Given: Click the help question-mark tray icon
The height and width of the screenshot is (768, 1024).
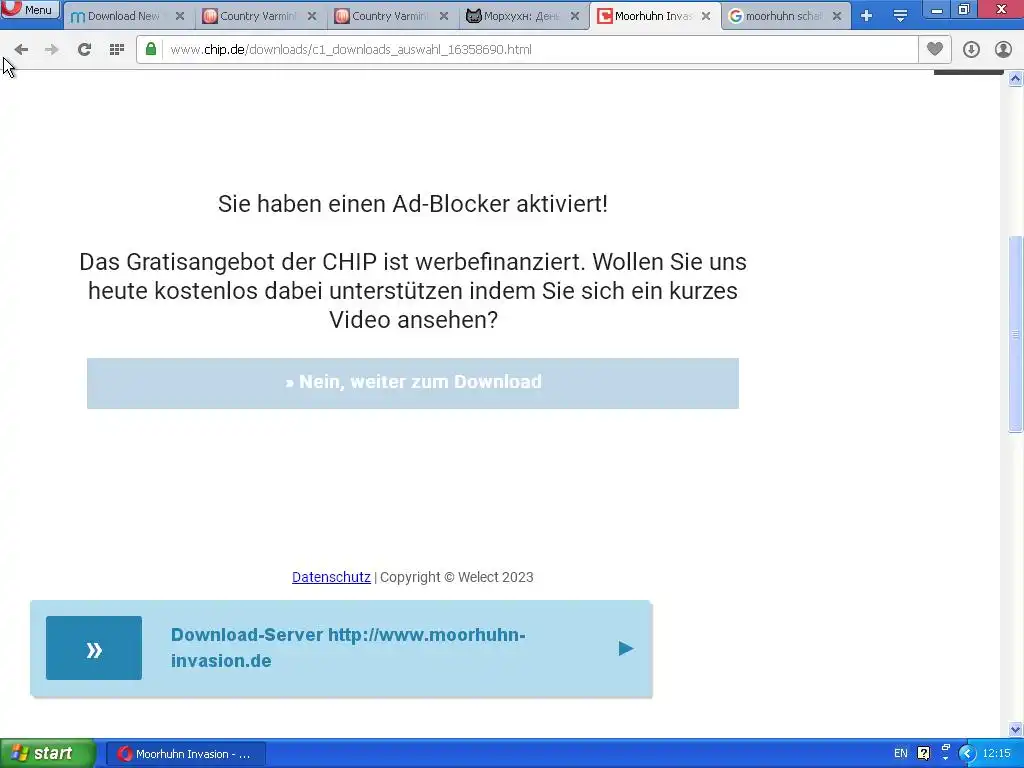Looking at the screenshot, I should pos(923,754).
